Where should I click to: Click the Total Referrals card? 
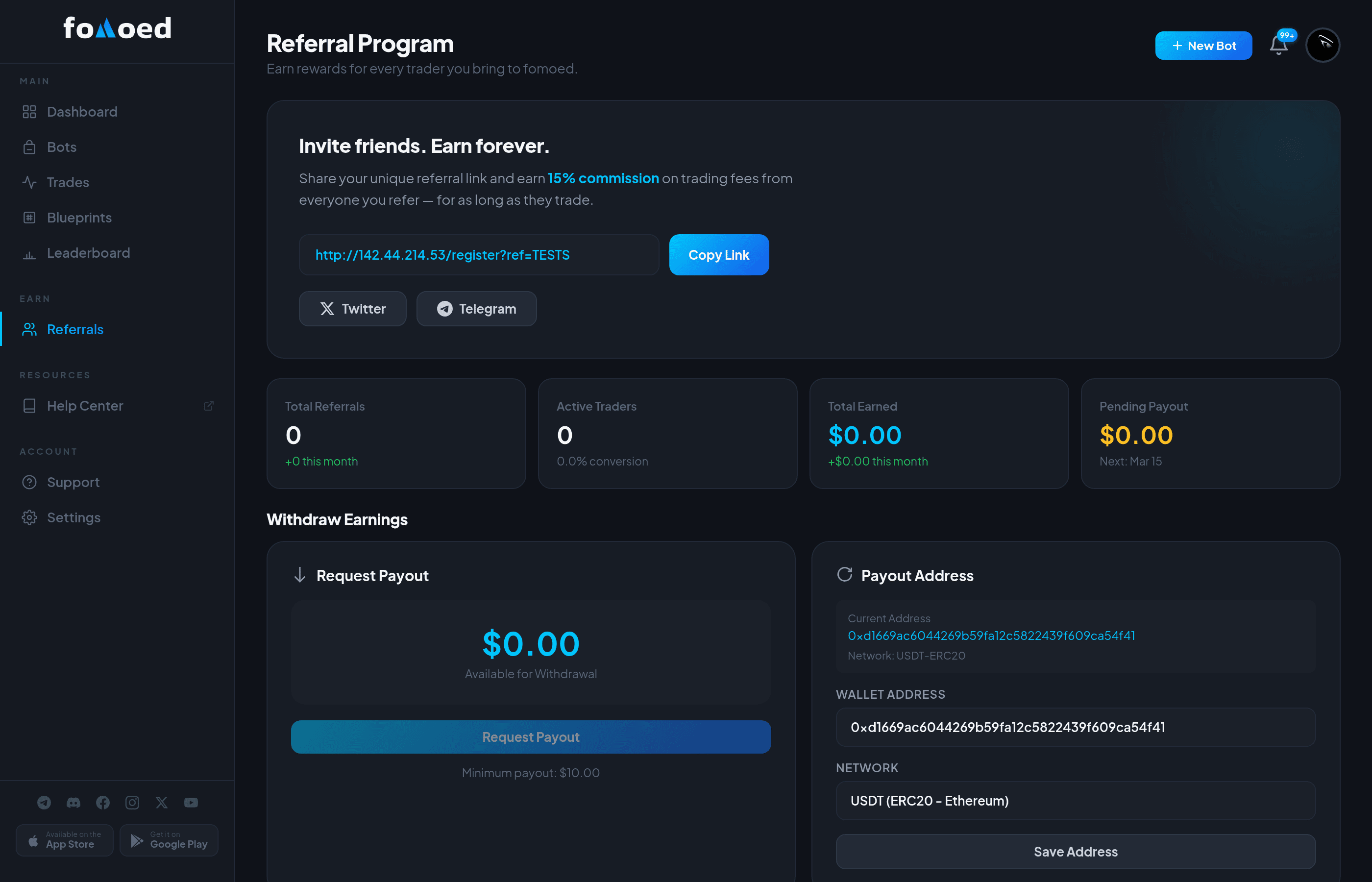[396, 434]
